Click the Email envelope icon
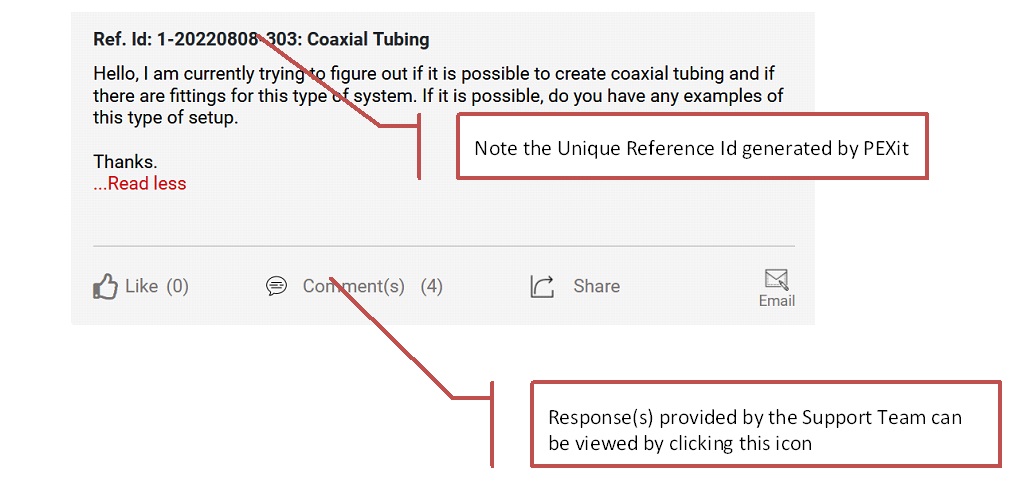This screenshot has height=482, width=1017. point(776,280)
